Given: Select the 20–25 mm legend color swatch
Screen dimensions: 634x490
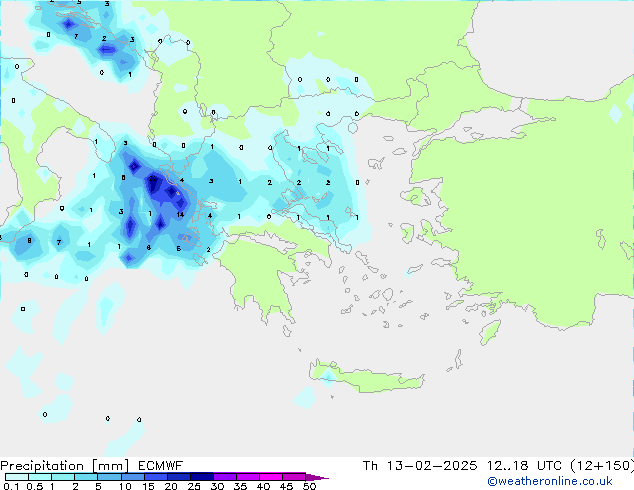Looking at the screenshot, I should click(x=178, y=477).
